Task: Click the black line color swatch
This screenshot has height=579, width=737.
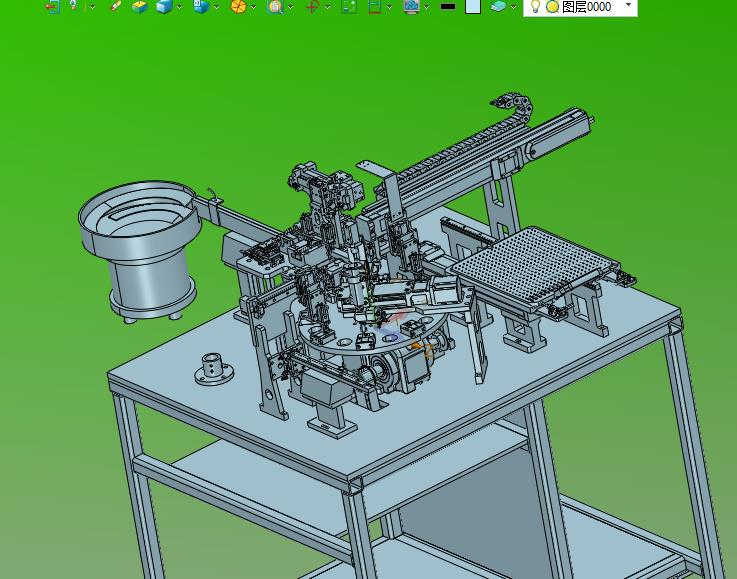Action: tap(448, 7)
